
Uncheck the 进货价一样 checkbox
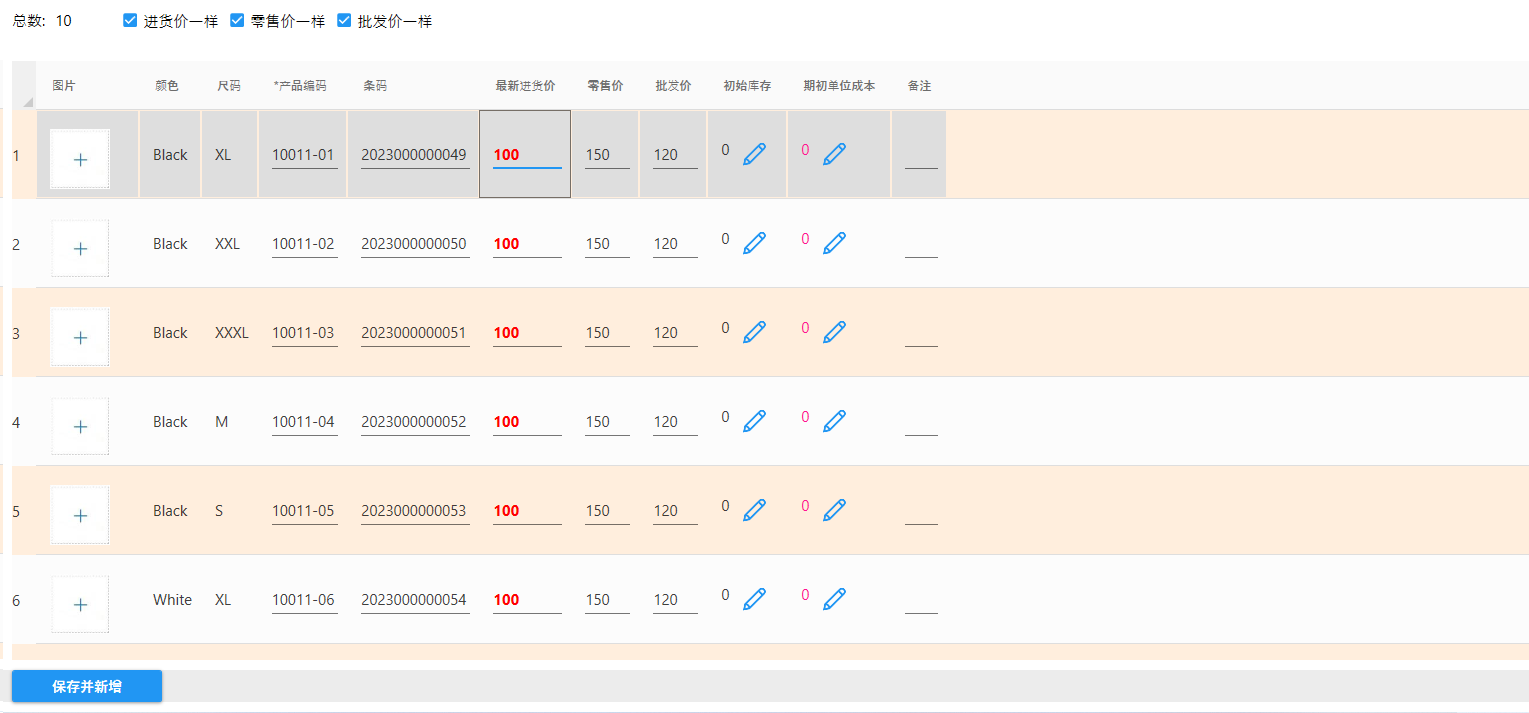pos(130,20)
